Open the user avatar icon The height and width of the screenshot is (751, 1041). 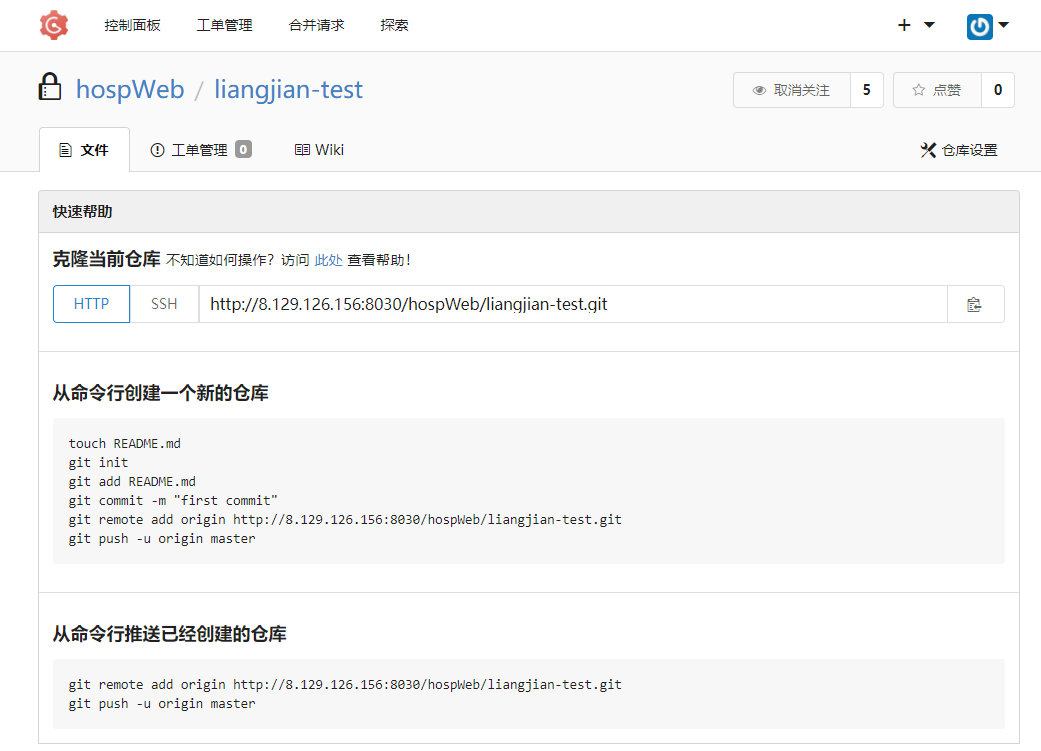[x=979, y=26]
